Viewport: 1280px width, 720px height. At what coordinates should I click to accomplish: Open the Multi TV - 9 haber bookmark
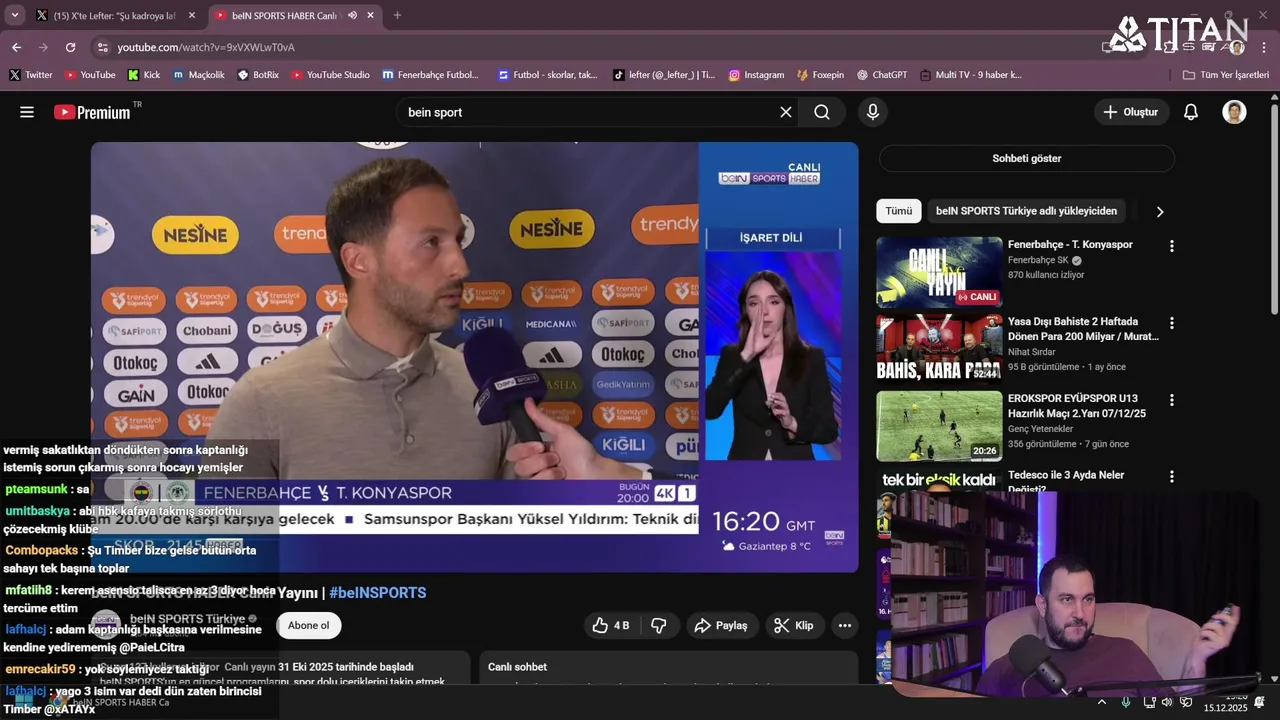pos(971,75)
